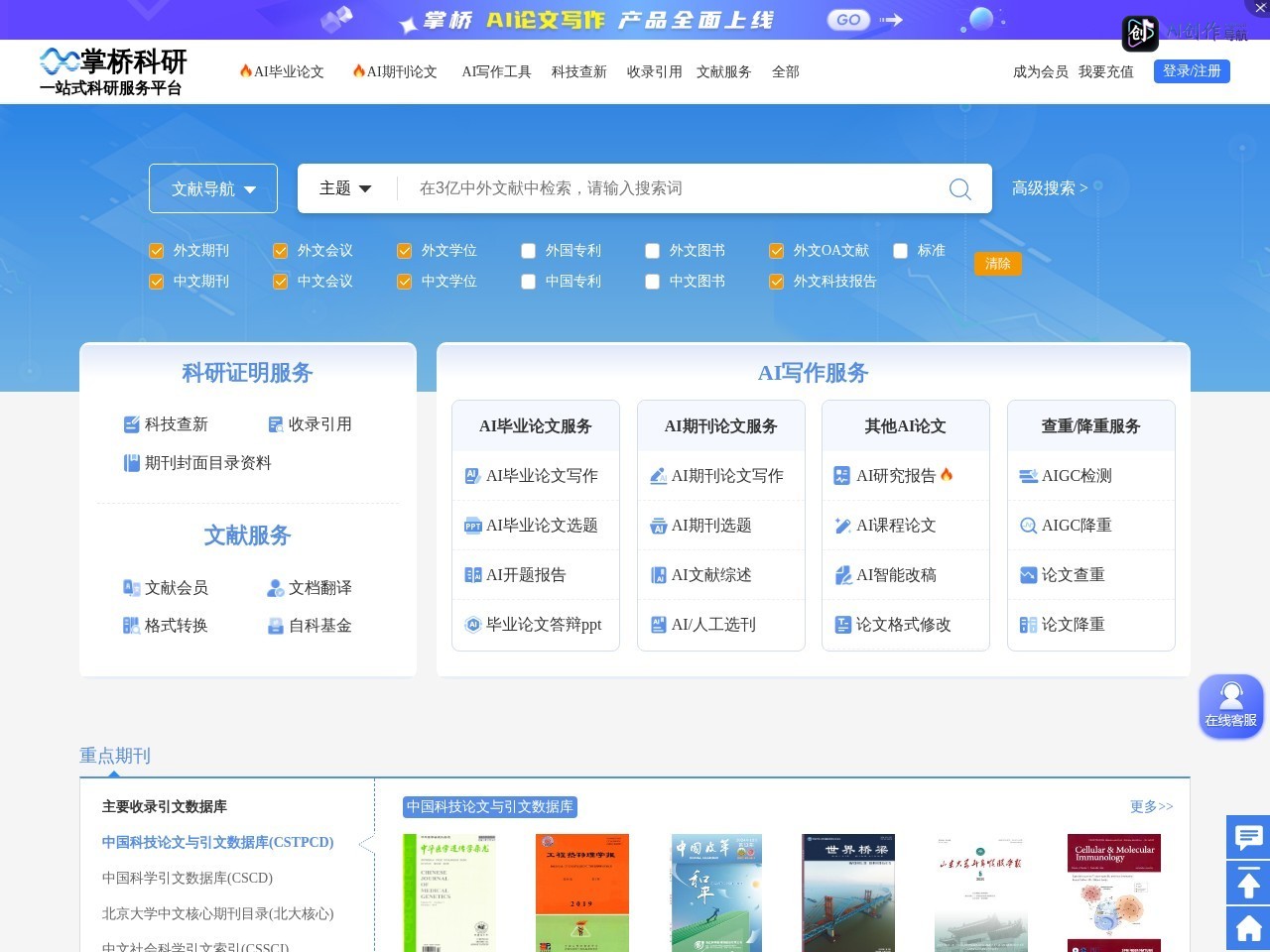Toggle the 外文会议 checkbox
The height and width of the screenshot is (952, 1270).
tap(280, 251)
